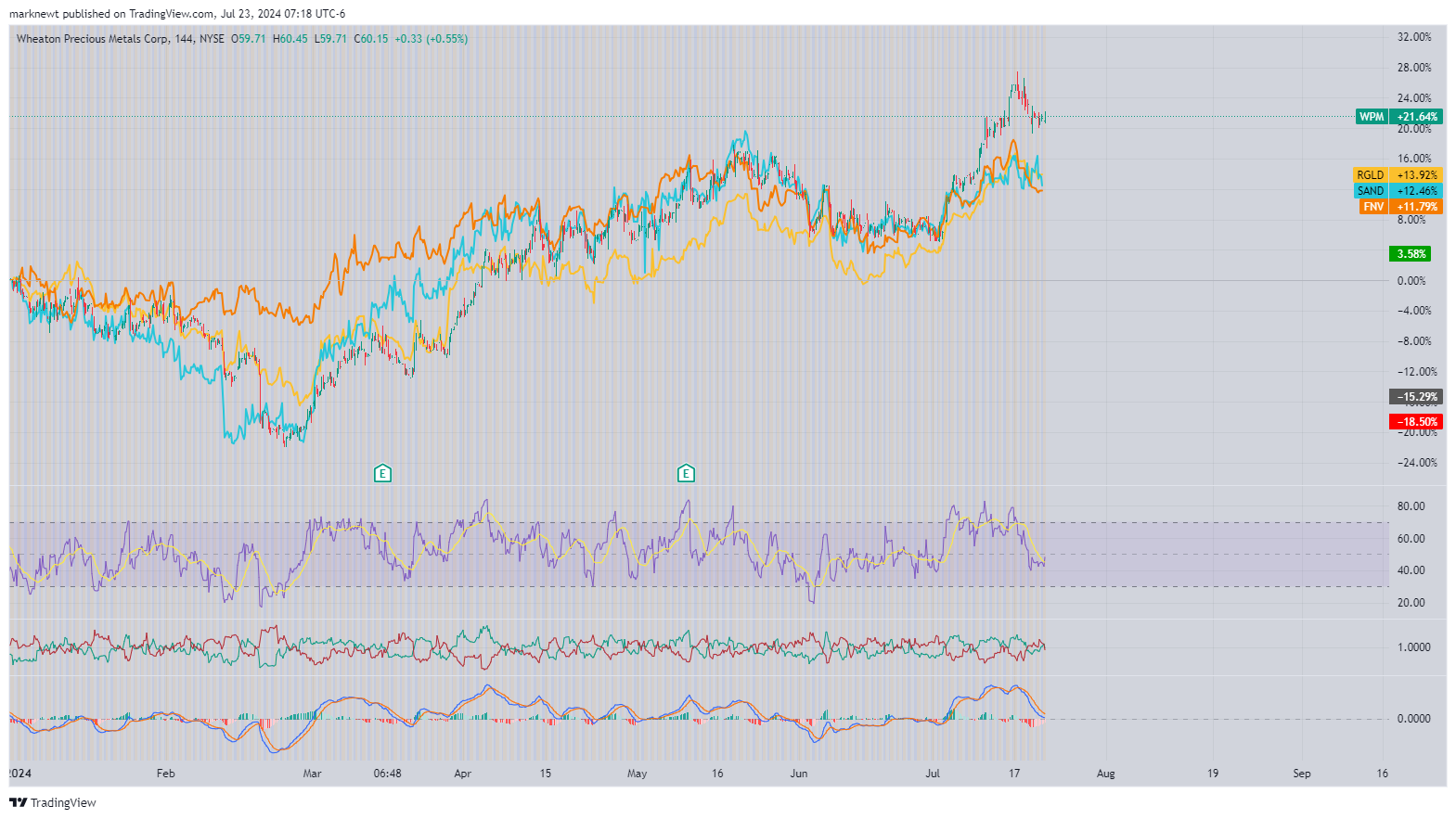Click the red -18.50% price label

click(1416, 422)
